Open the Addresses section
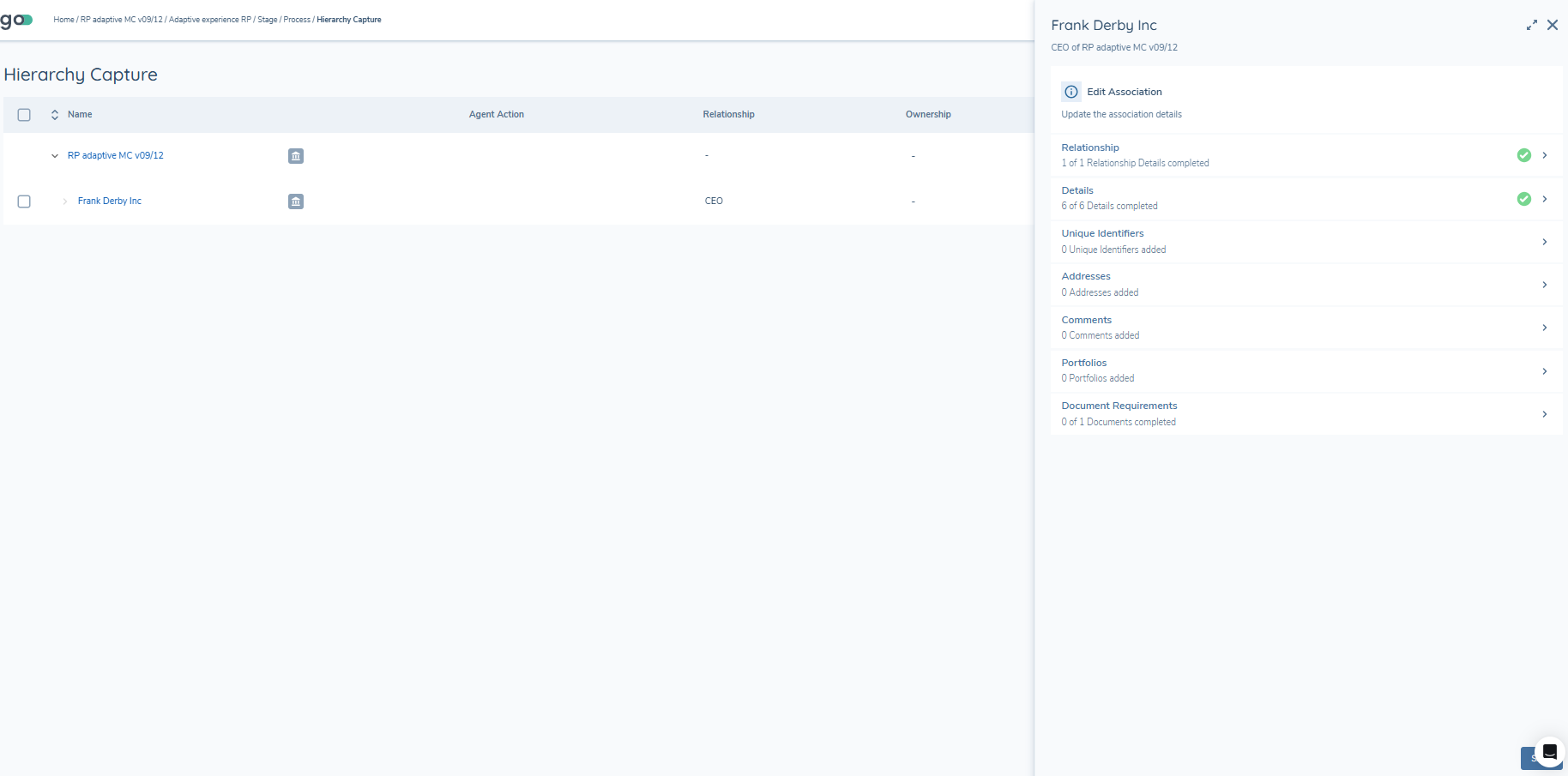 (1086, 276)
